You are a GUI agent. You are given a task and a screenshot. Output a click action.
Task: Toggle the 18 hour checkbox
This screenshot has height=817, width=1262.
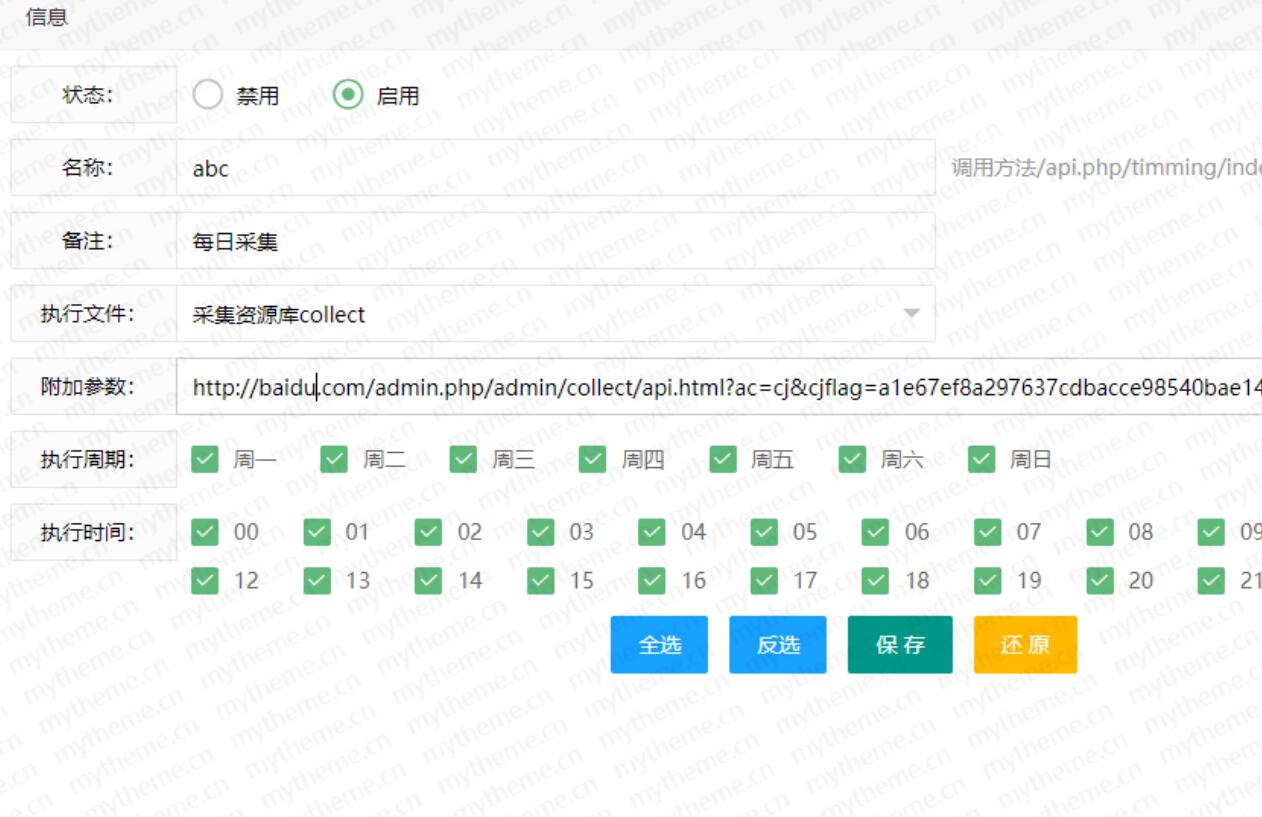[x=876, y=580]
